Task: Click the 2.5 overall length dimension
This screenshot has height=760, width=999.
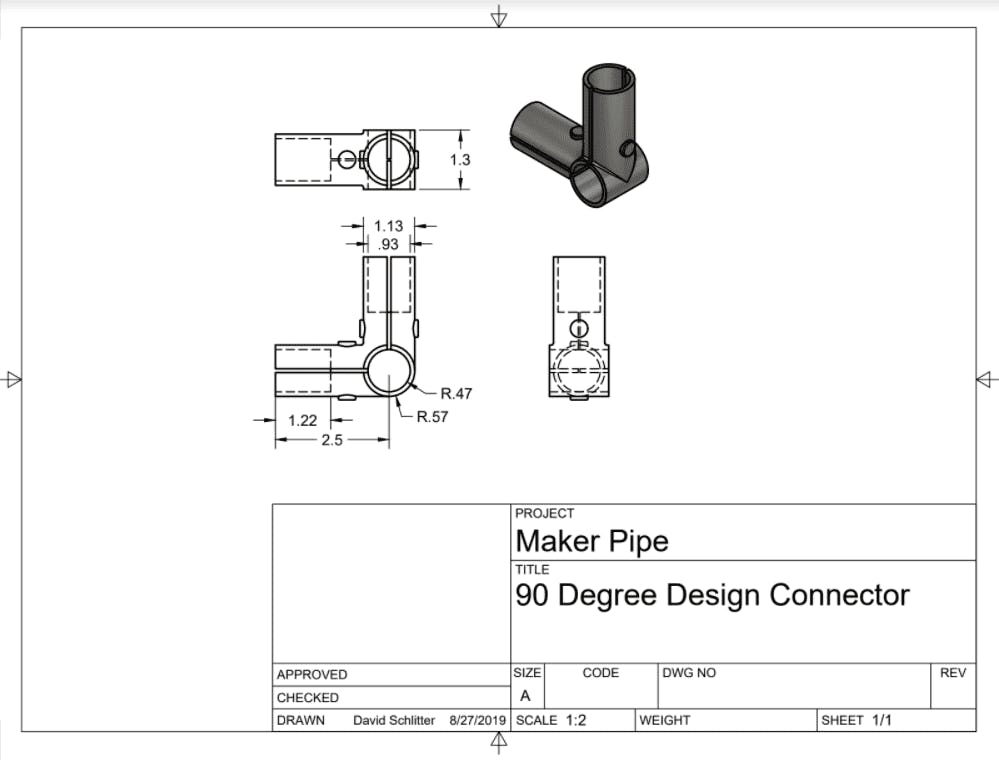Action: coord(331,440)
